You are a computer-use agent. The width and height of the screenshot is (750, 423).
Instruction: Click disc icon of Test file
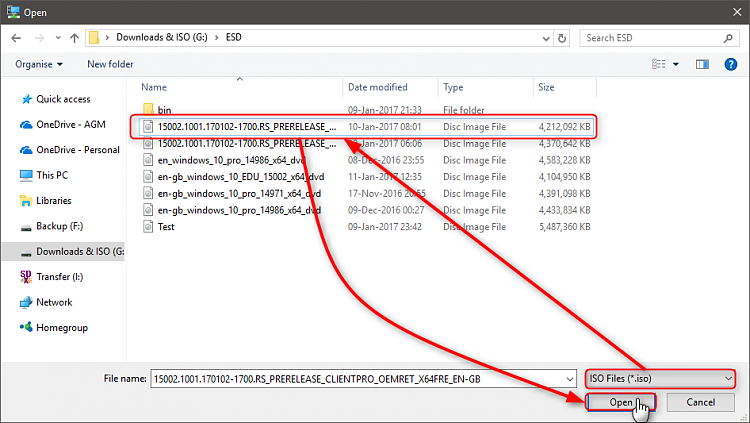point(148,226)
